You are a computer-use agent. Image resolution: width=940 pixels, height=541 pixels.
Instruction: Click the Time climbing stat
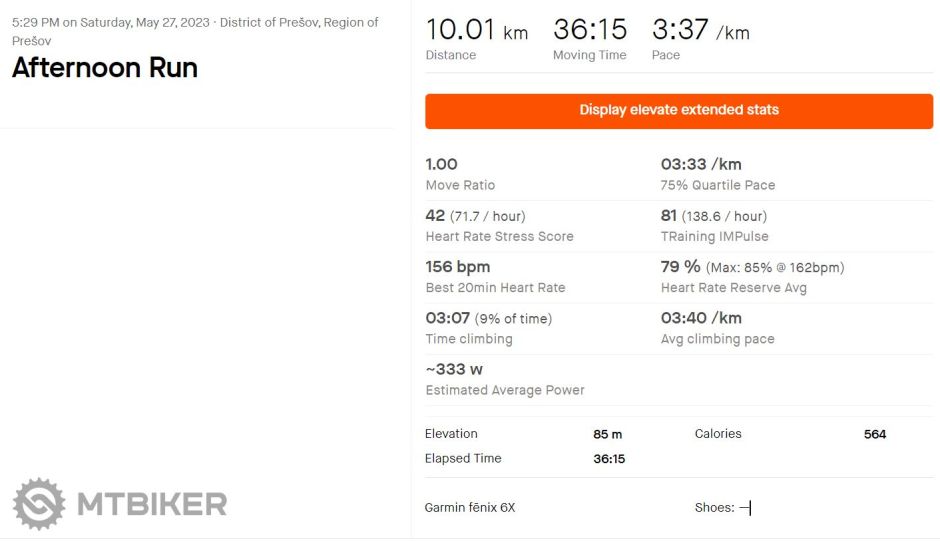click(x=488, y=328)
